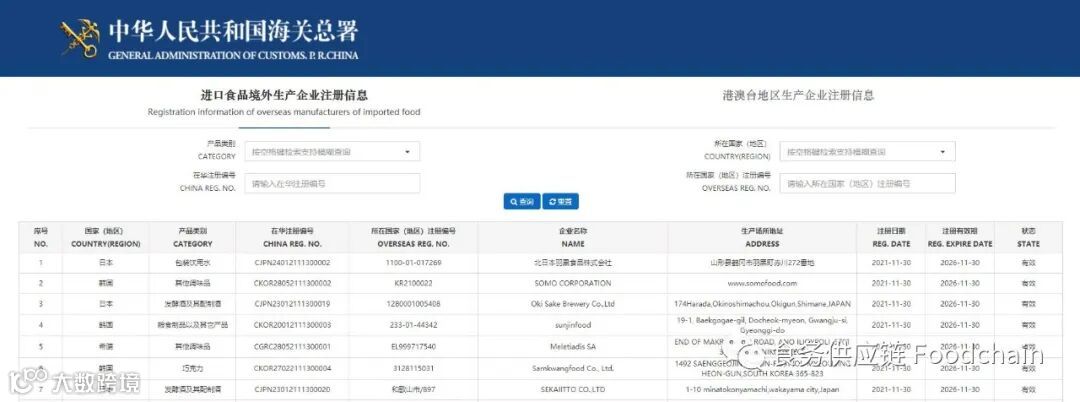
Task: Click the STATE column header
Action: [1028, 237]
